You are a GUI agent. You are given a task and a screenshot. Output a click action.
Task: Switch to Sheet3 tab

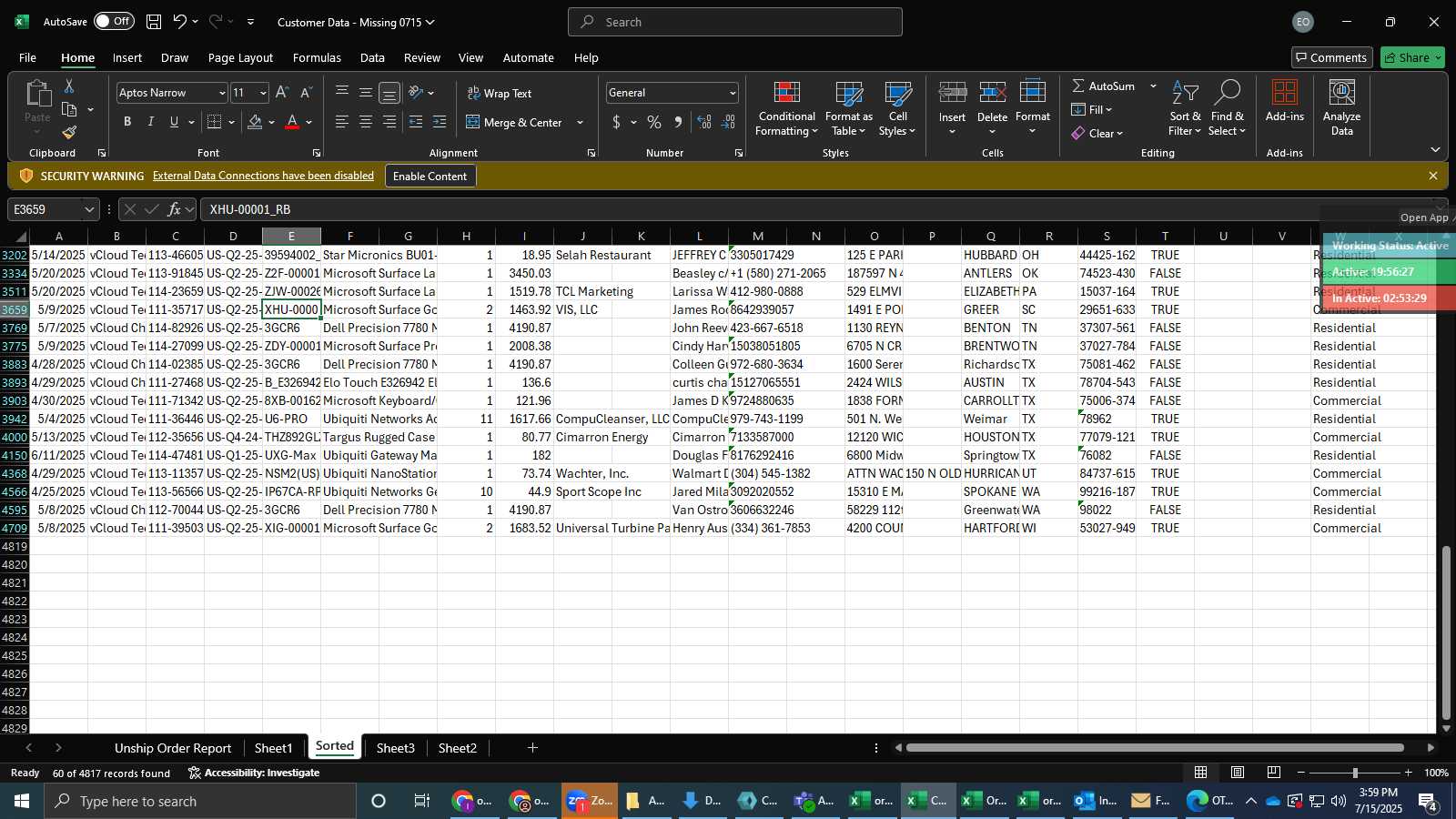pos(396,748)
